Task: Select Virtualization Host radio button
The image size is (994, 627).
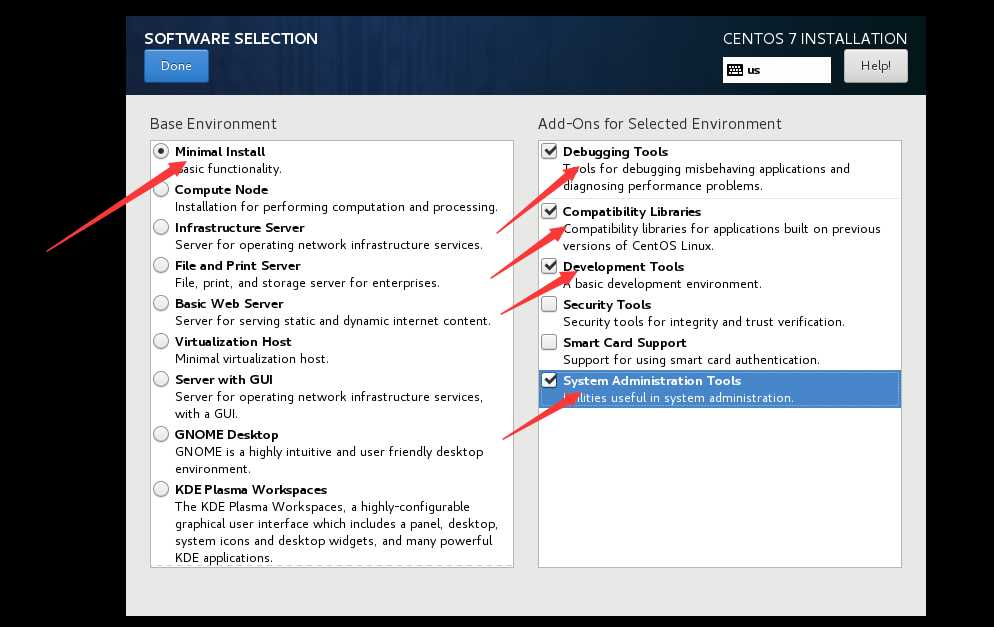Action: [x=161, y=341]
